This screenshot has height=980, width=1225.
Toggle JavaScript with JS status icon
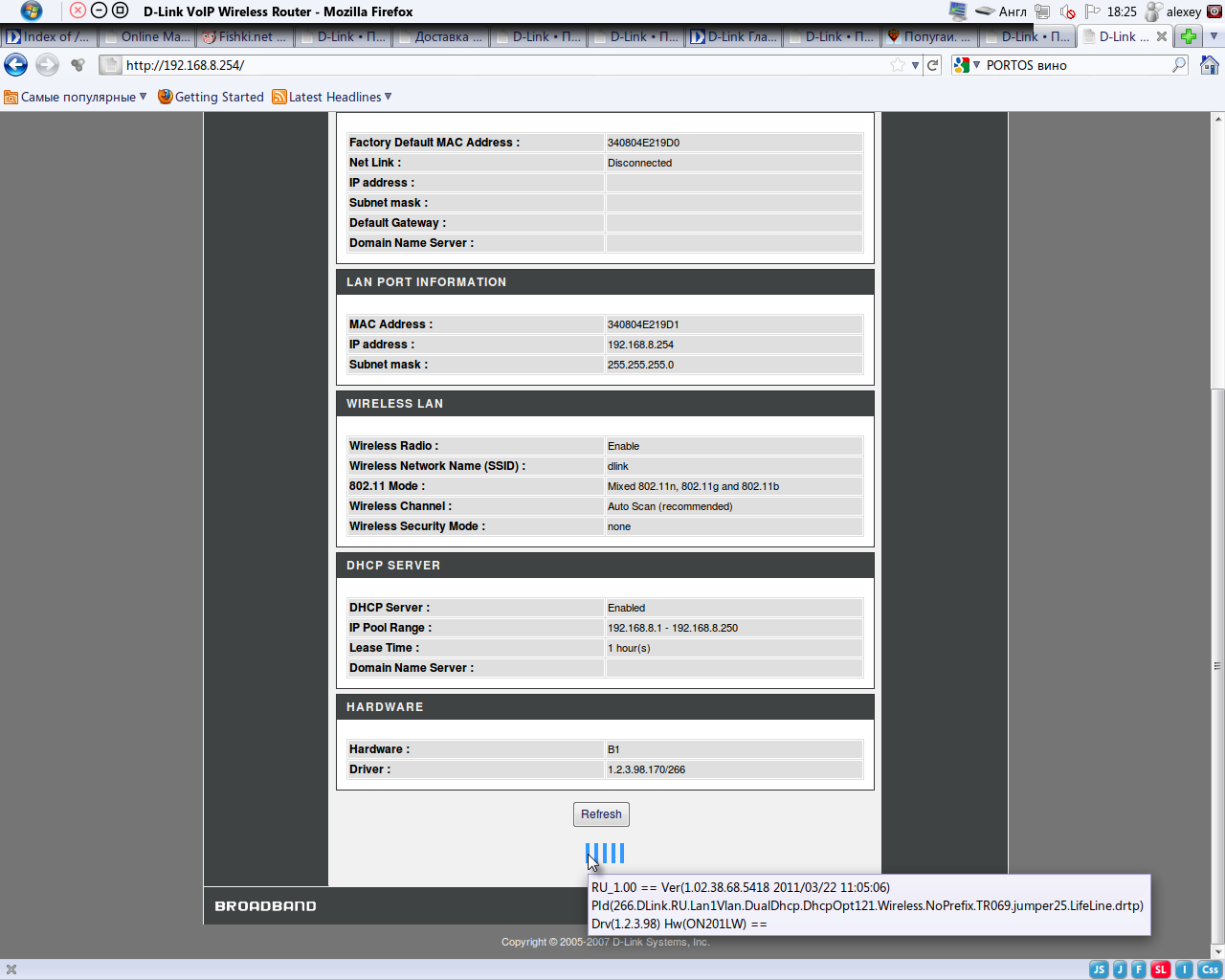(1099, 969)
